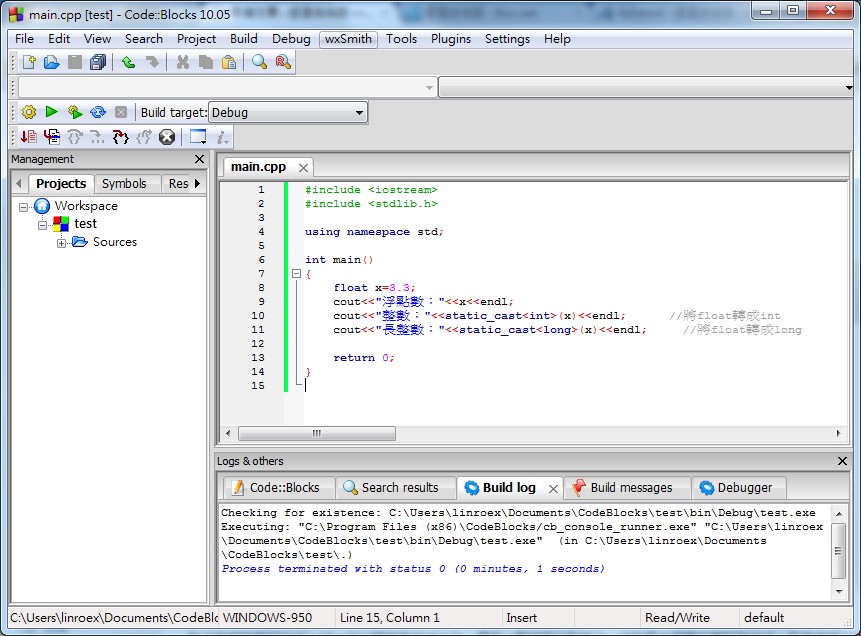Image resolution: width=861 pixels, height=636 pixels.
Task: Select the Projects tab
Action: point(61,183)
